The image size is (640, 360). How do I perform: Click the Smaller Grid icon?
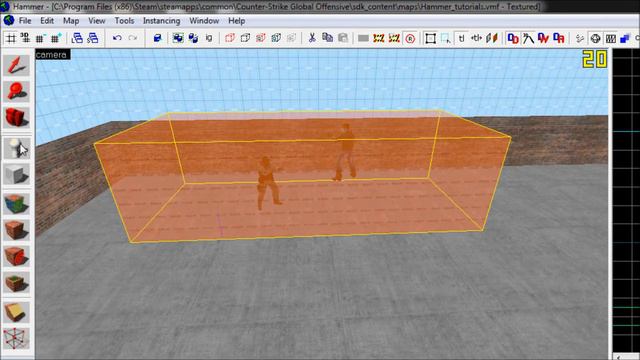coord(40,38)
